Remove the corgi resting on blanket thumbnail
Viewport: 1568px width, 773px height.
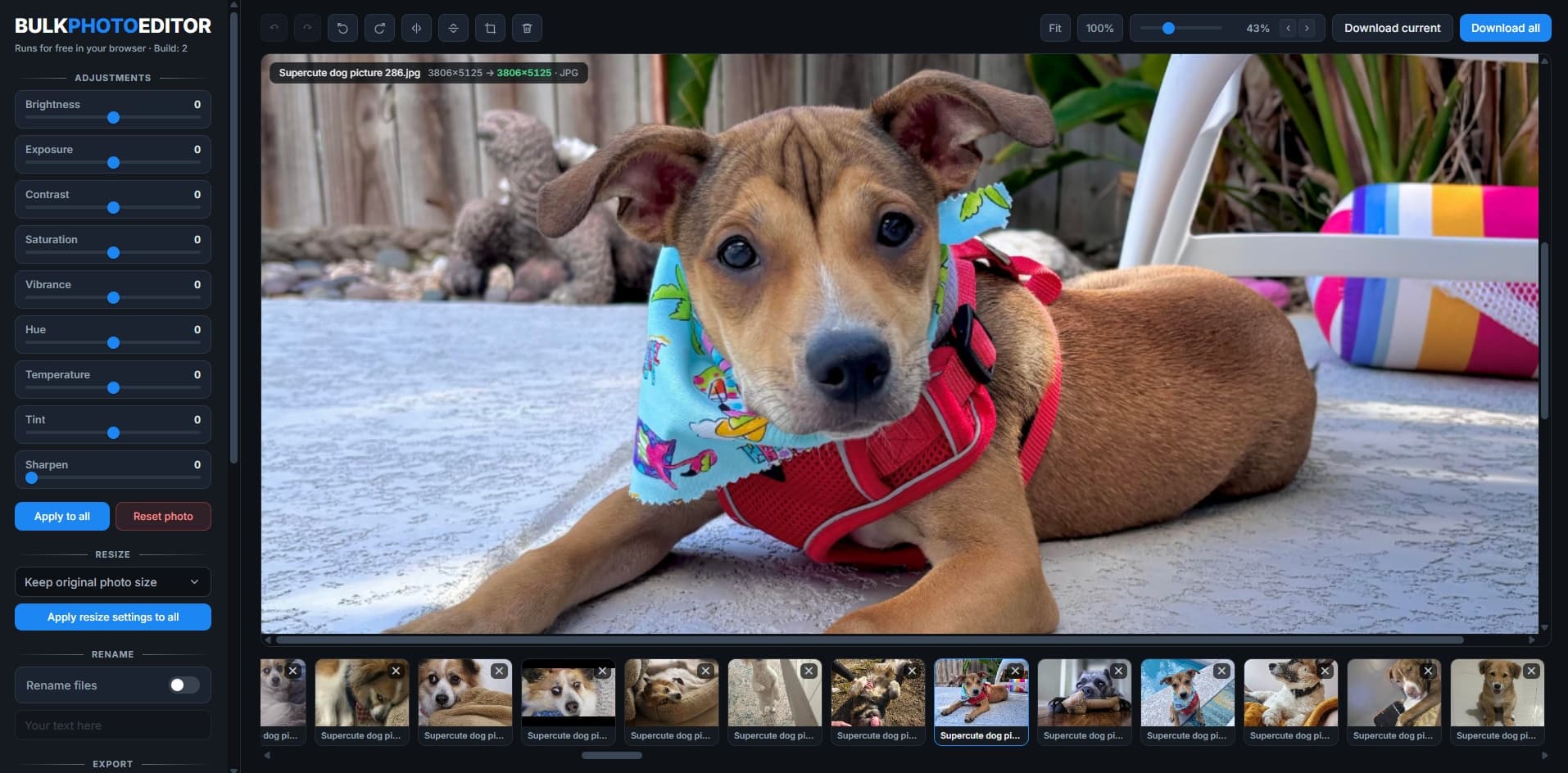coord(499,671)
